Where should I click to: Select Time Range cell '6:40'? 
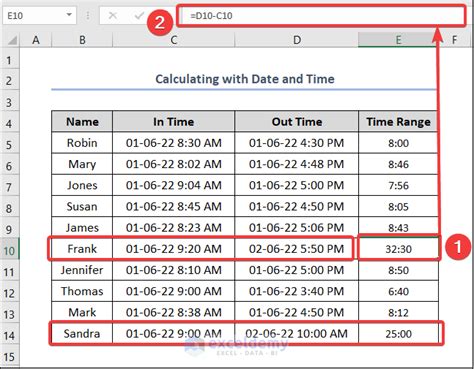click(x=398, y=291)
